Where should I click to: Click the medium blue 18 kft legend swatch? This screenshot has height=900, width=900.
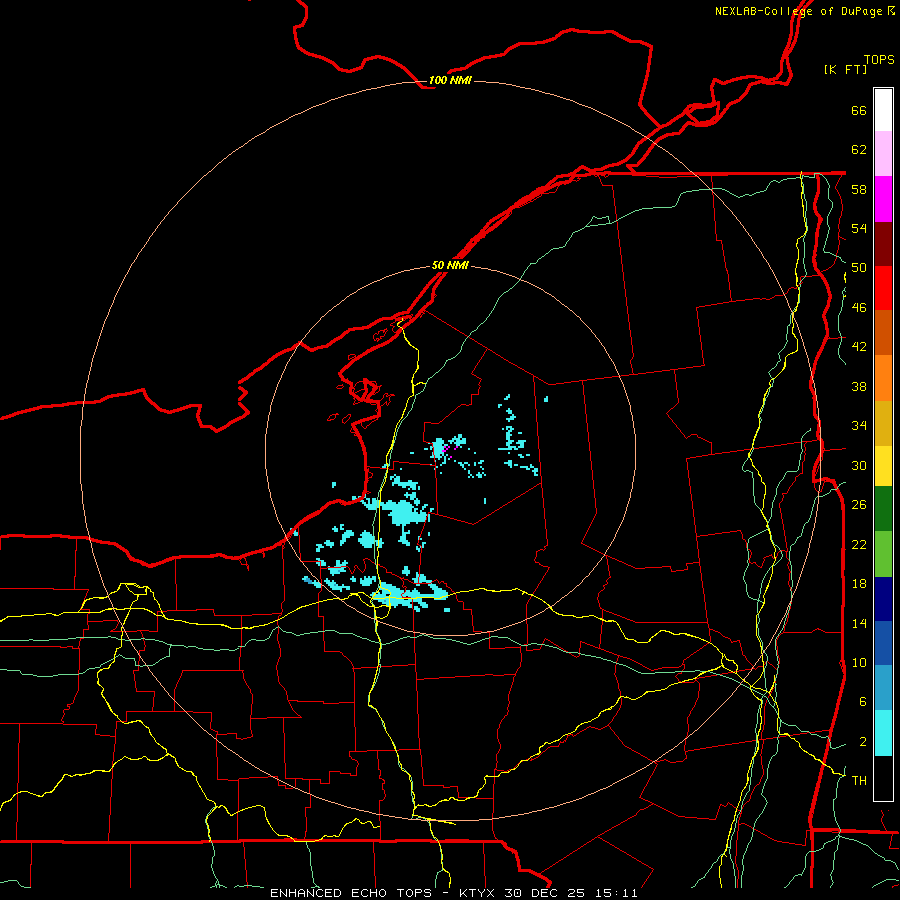click(883, 643)
